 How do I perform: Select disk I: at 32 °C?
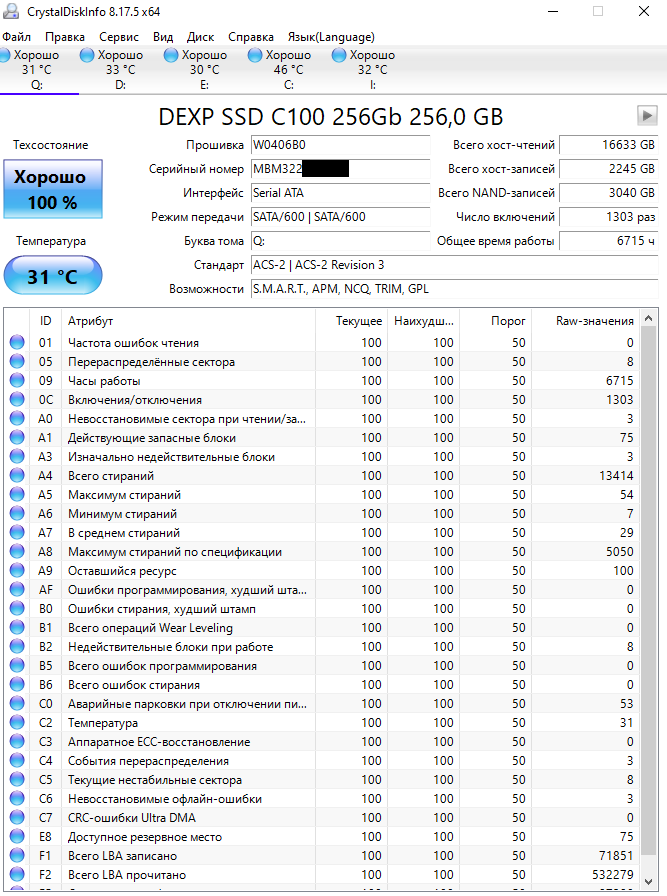pyautogui.click(x=365, y=70)
